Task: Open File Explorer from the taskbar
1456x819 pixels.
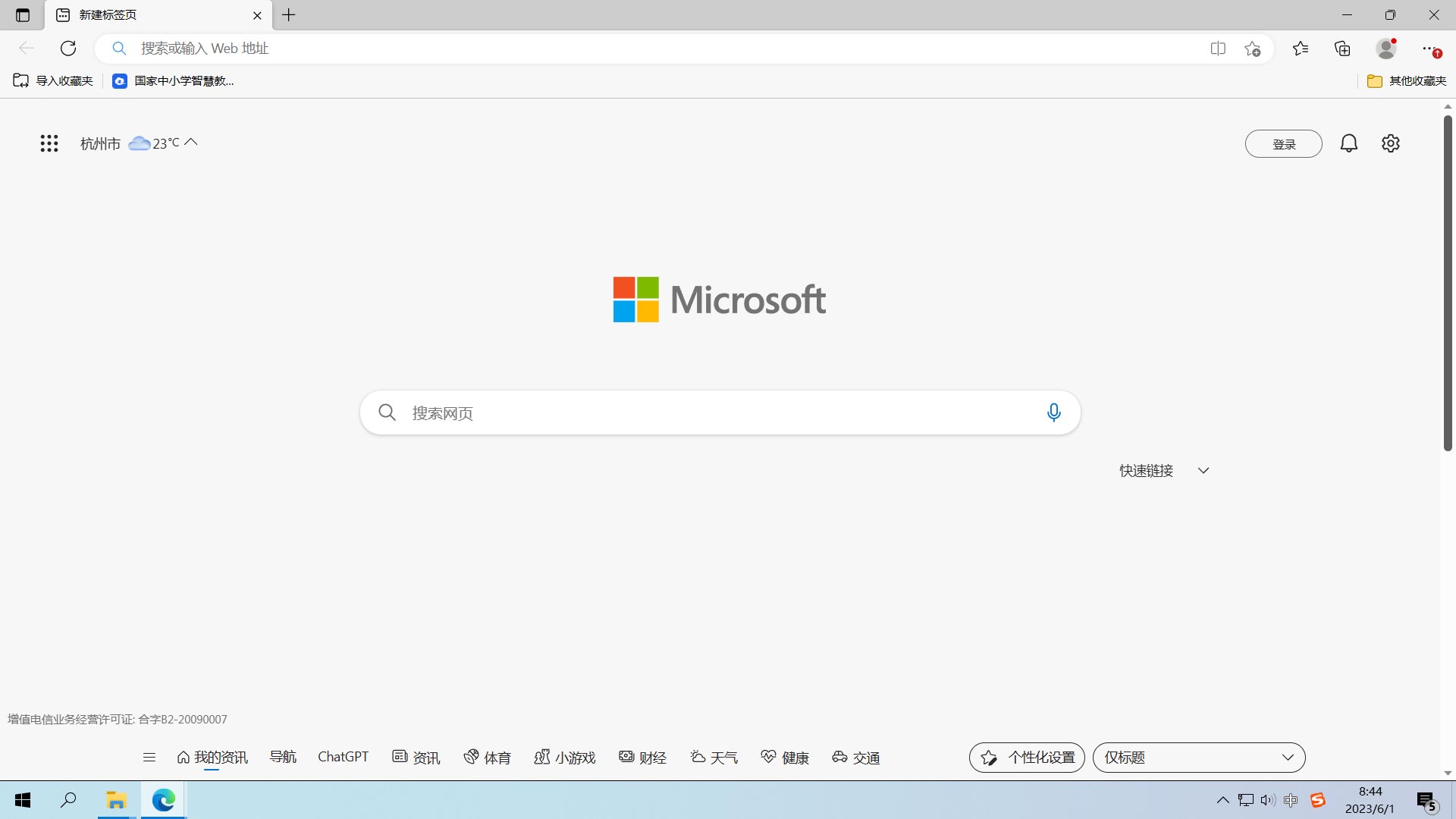Action: [116, 800]
